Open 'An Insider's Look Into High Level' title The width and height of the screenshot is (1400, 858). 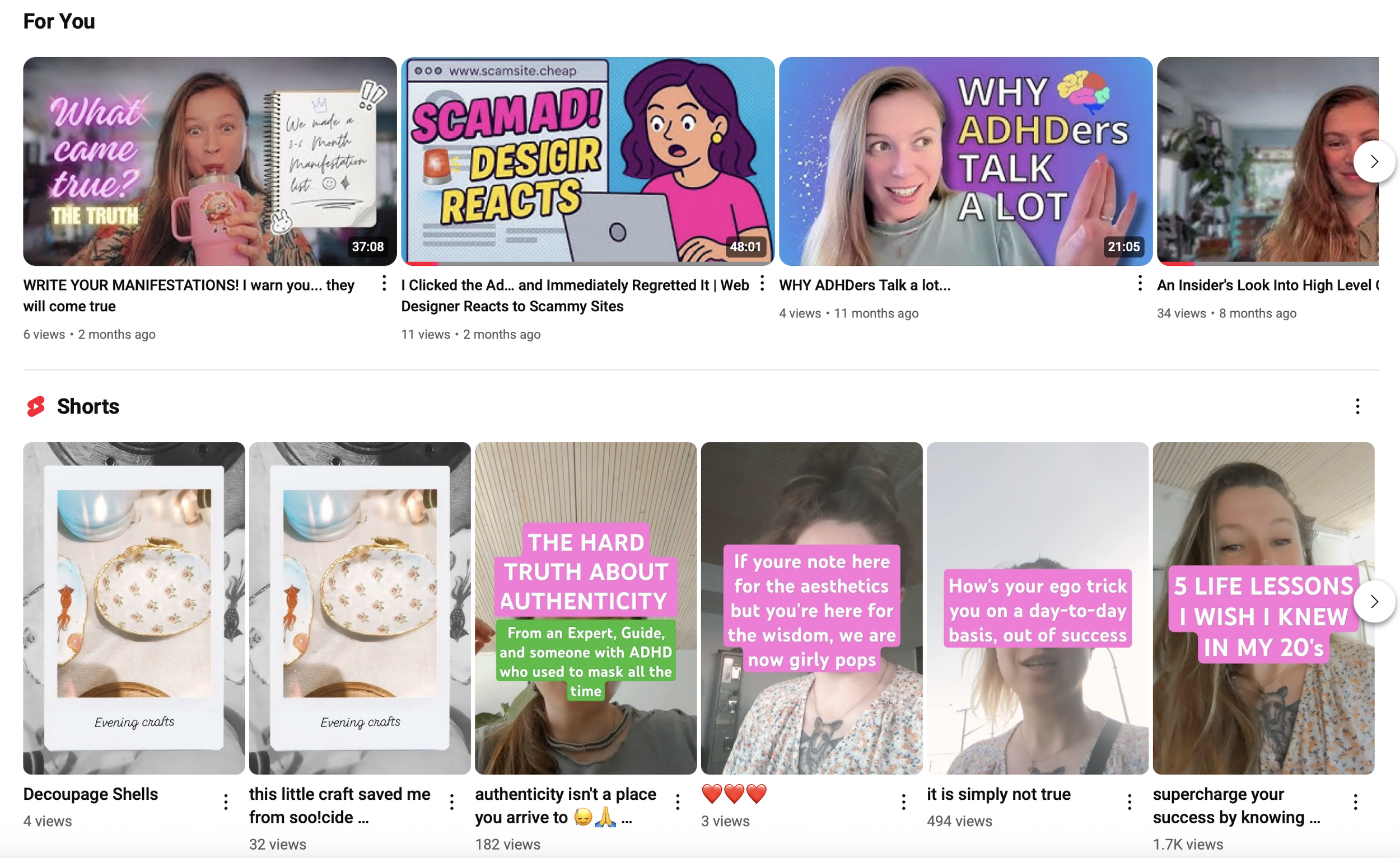[x=1268, y=285]
